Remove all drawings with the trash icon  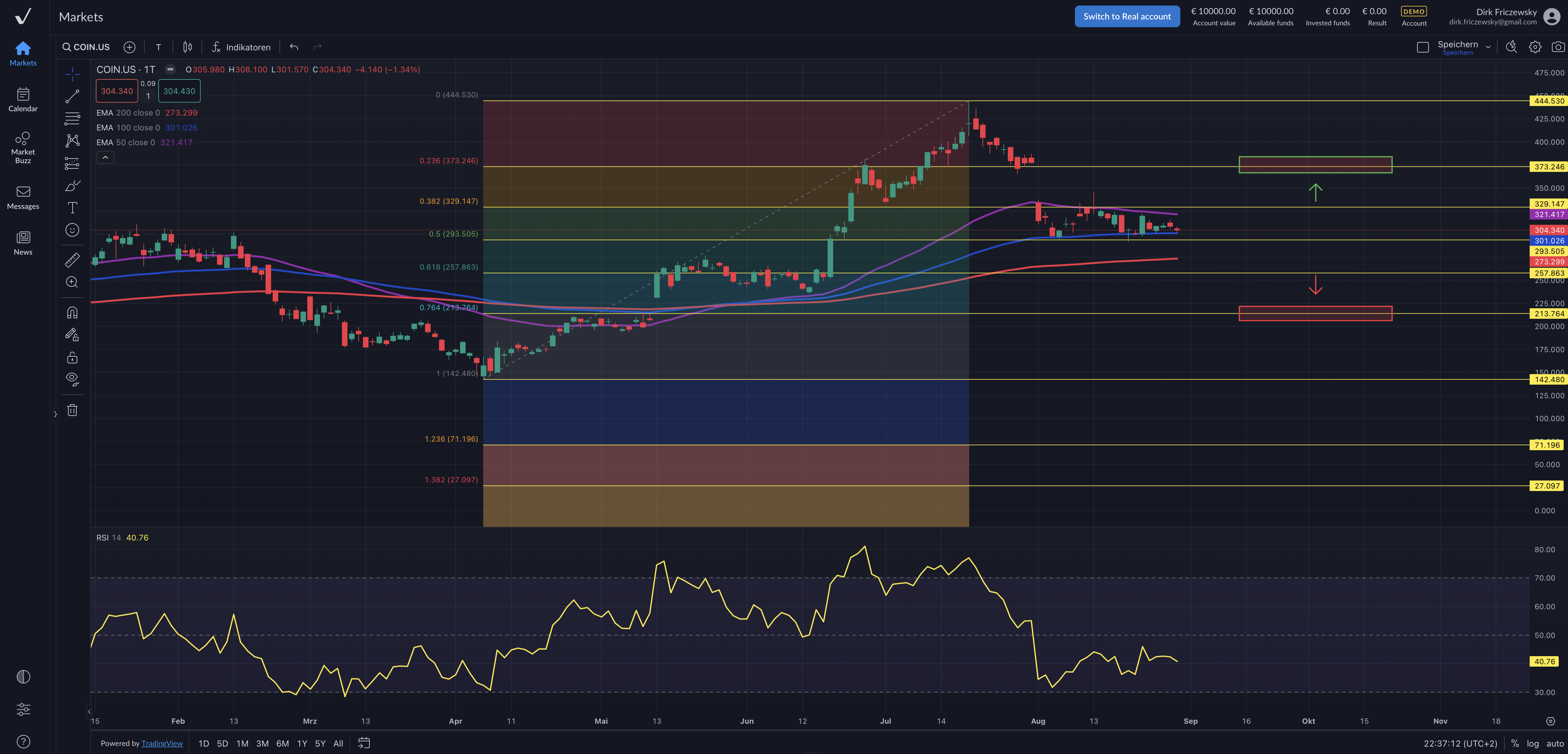(72, 409)
